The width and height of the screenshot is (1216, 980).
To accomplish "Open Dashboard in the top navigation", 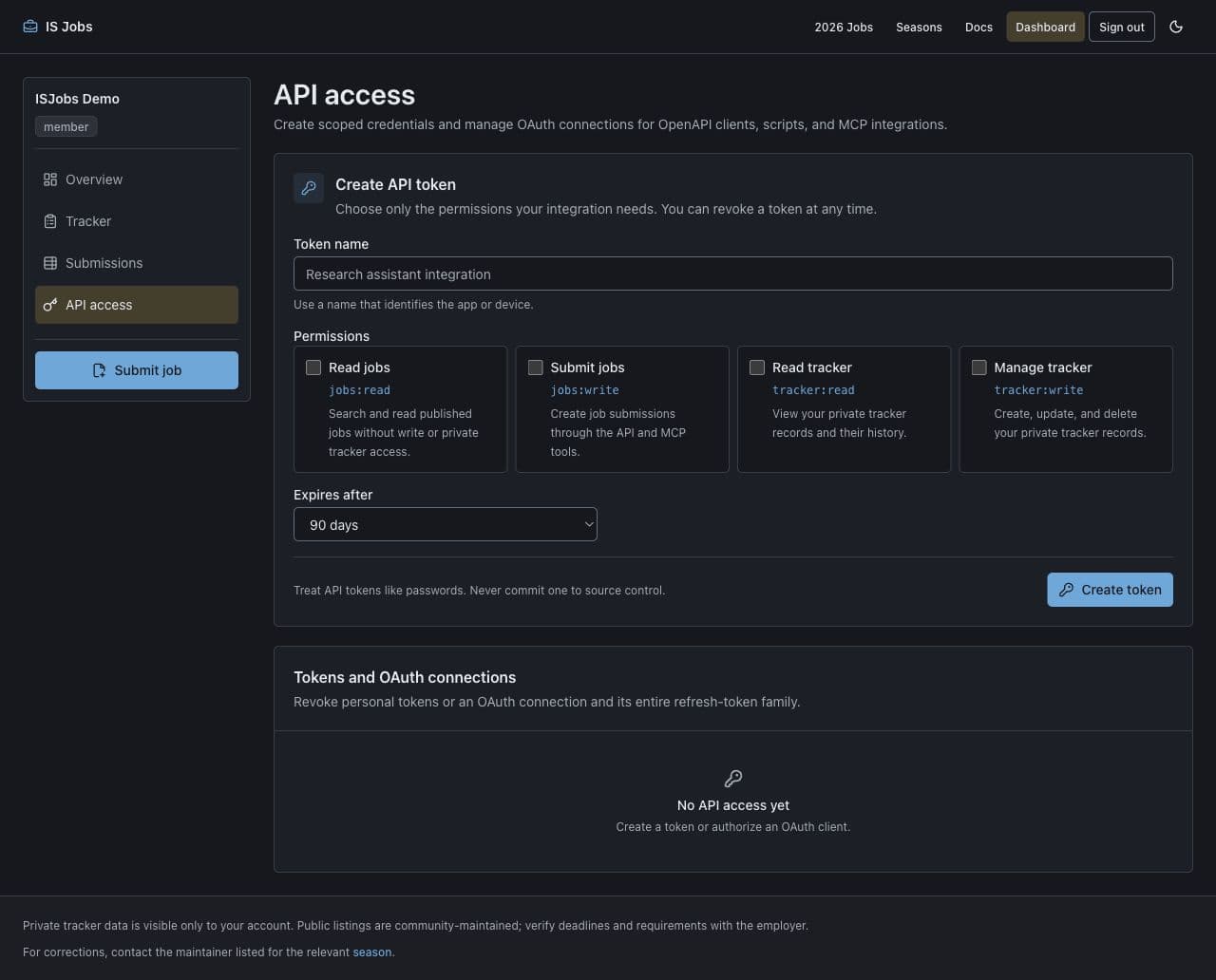I will click(1045, 27).
